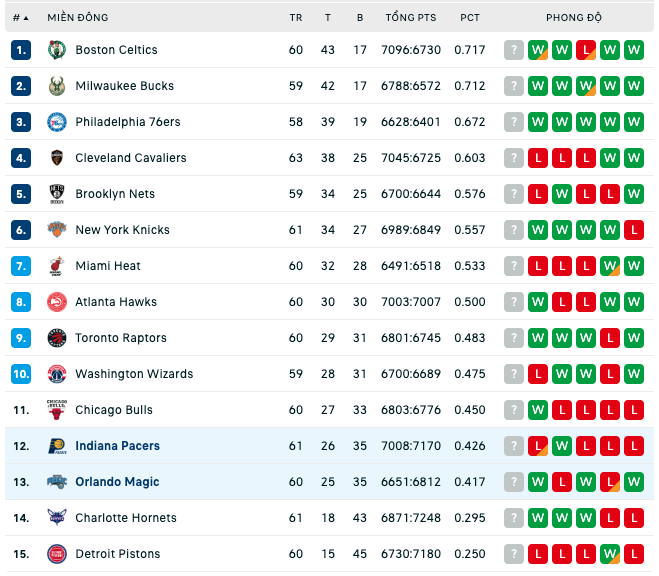The height and width of the screenshot is (576, 659).
Task: Click the New York Knicks logo
Action: [57, 230]
